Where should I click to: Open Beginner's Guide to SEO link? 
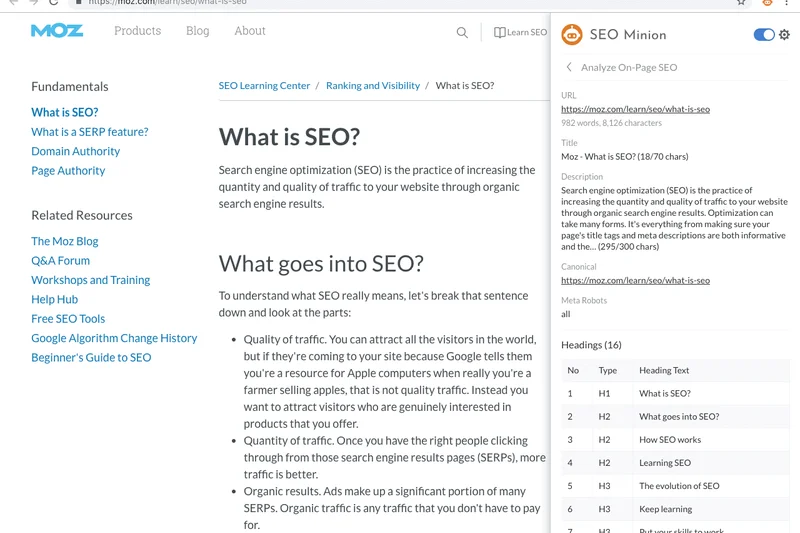[x=91, y=358]
